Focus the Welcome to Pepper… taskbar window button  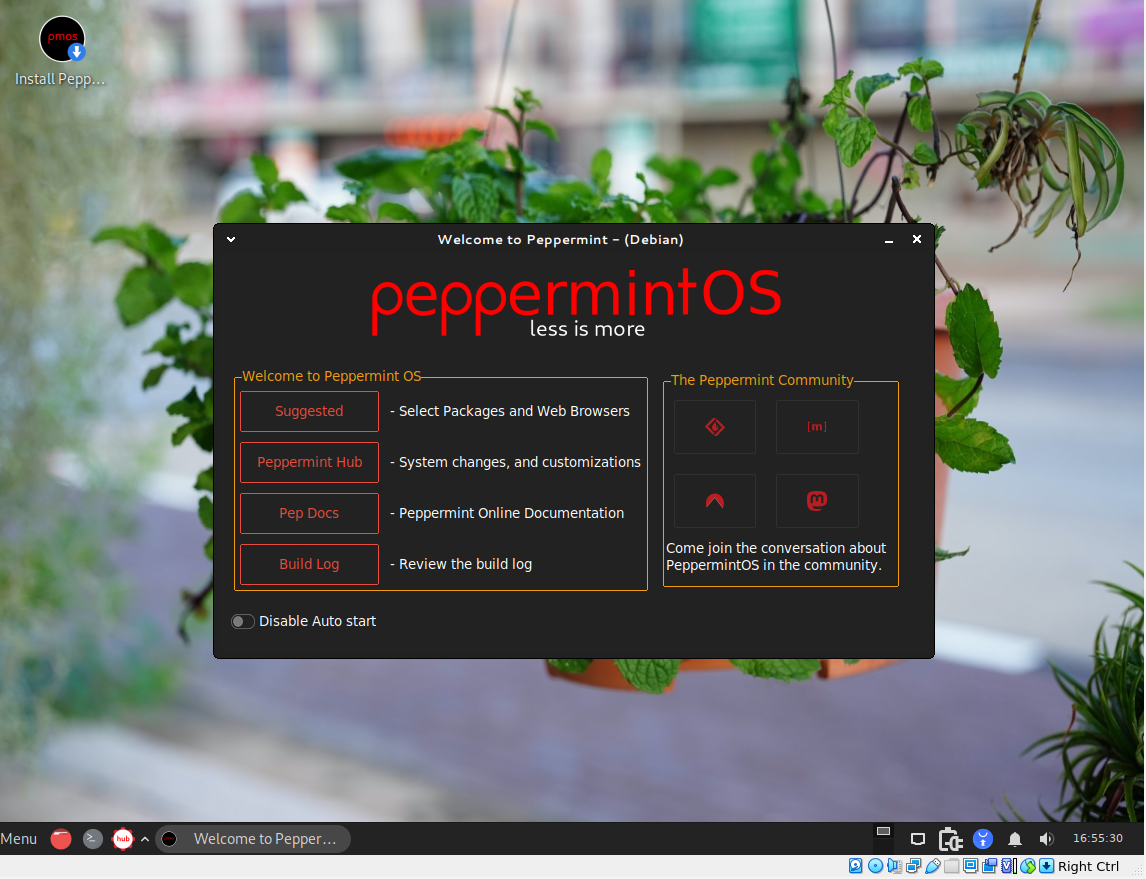point(253,839)
